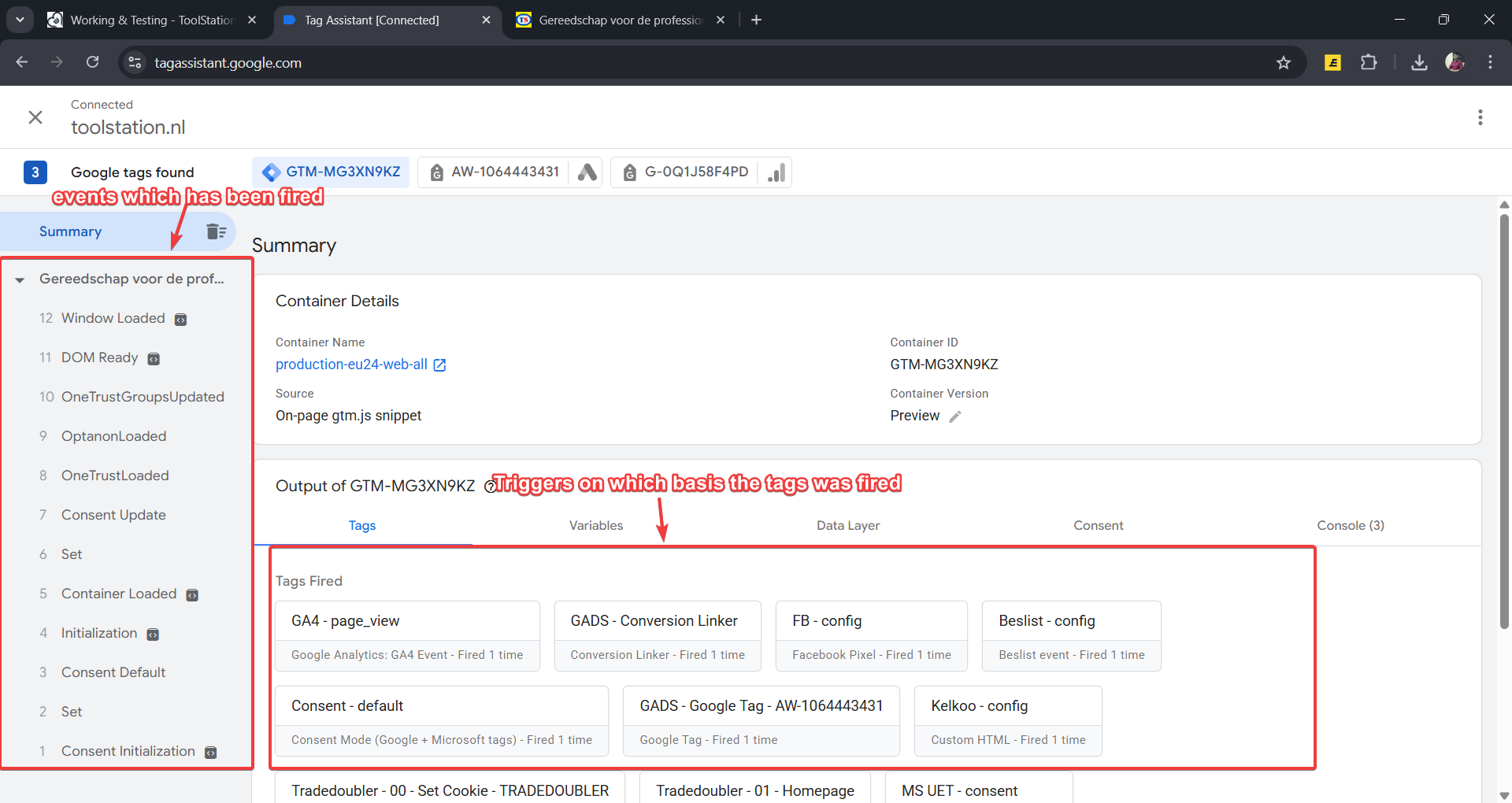
Task: Click the Analytics bar chart icon for G-0Q1J58F4PD
Action: (x=776, y=172)
